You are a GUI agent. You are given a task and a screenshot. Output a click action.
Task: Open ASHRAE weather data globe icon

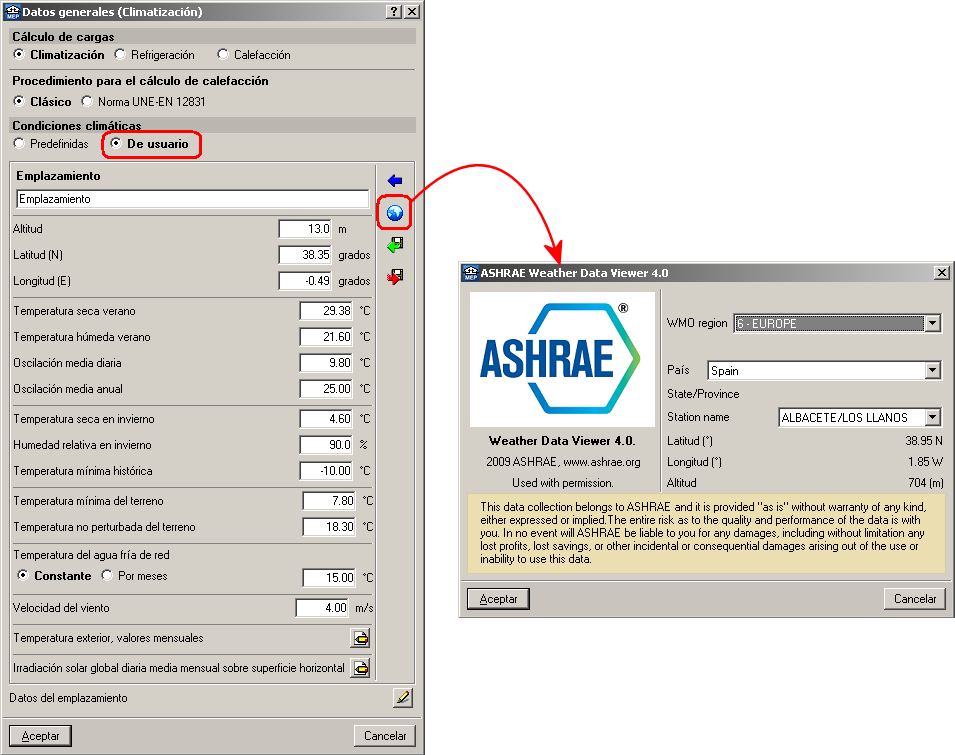tap(395, 213)
